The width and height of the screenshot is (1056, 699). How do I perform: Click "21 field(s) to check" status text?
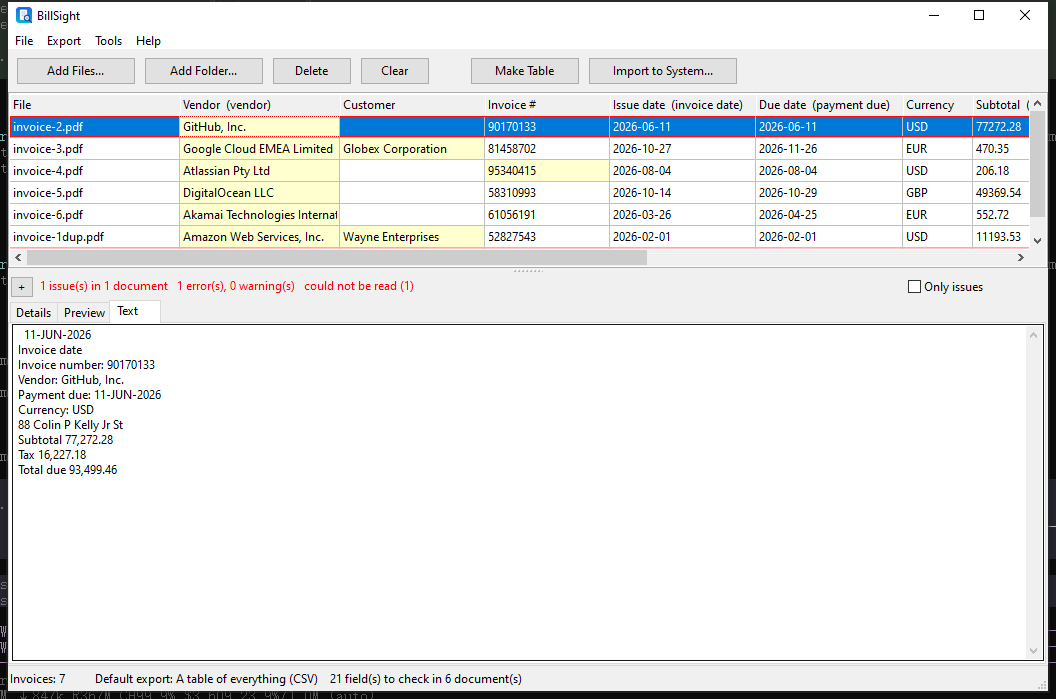pos(426,679)
